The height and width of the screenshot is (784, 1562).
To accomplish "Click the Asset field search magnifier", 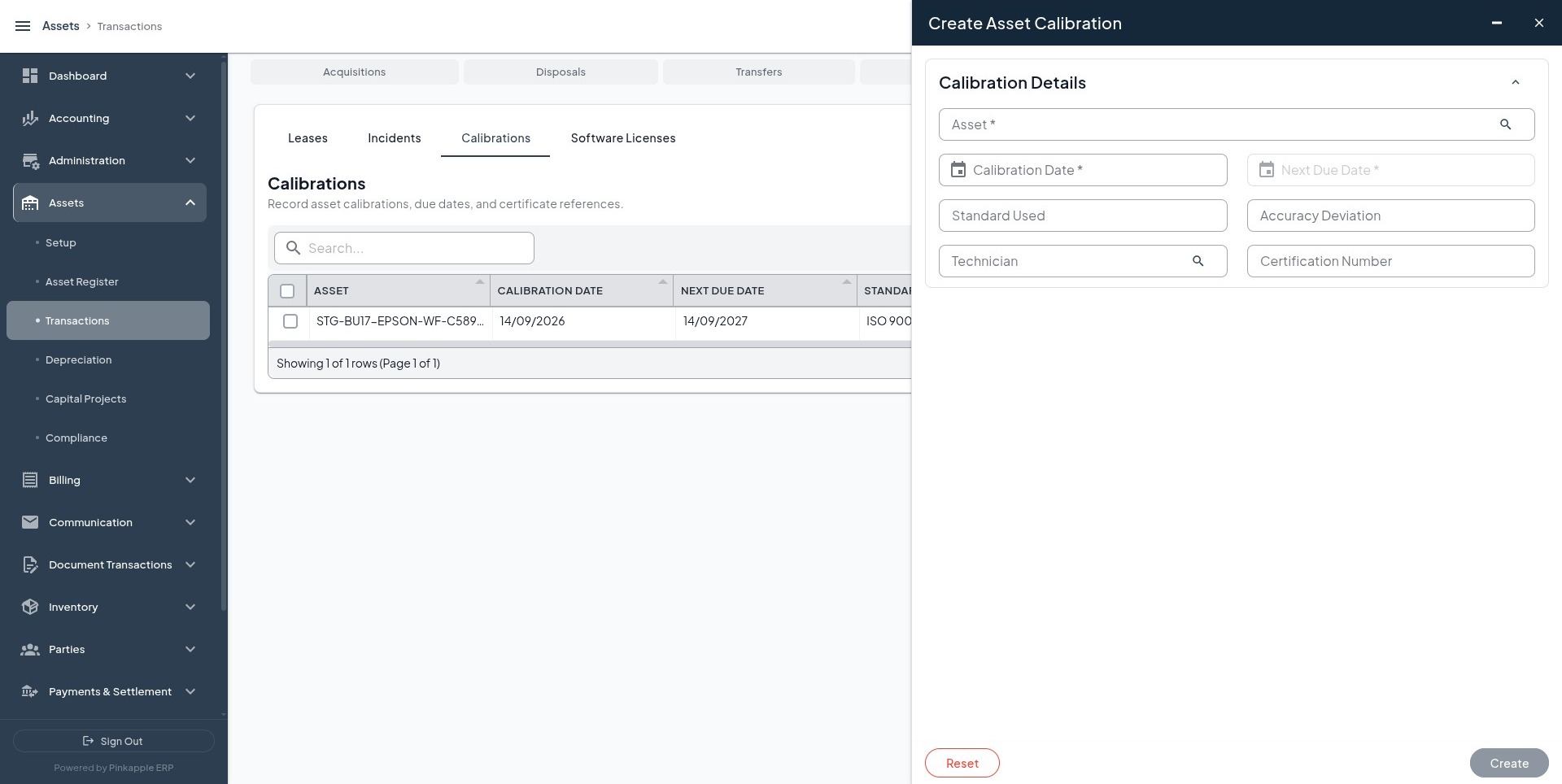I will [1505, 124].
